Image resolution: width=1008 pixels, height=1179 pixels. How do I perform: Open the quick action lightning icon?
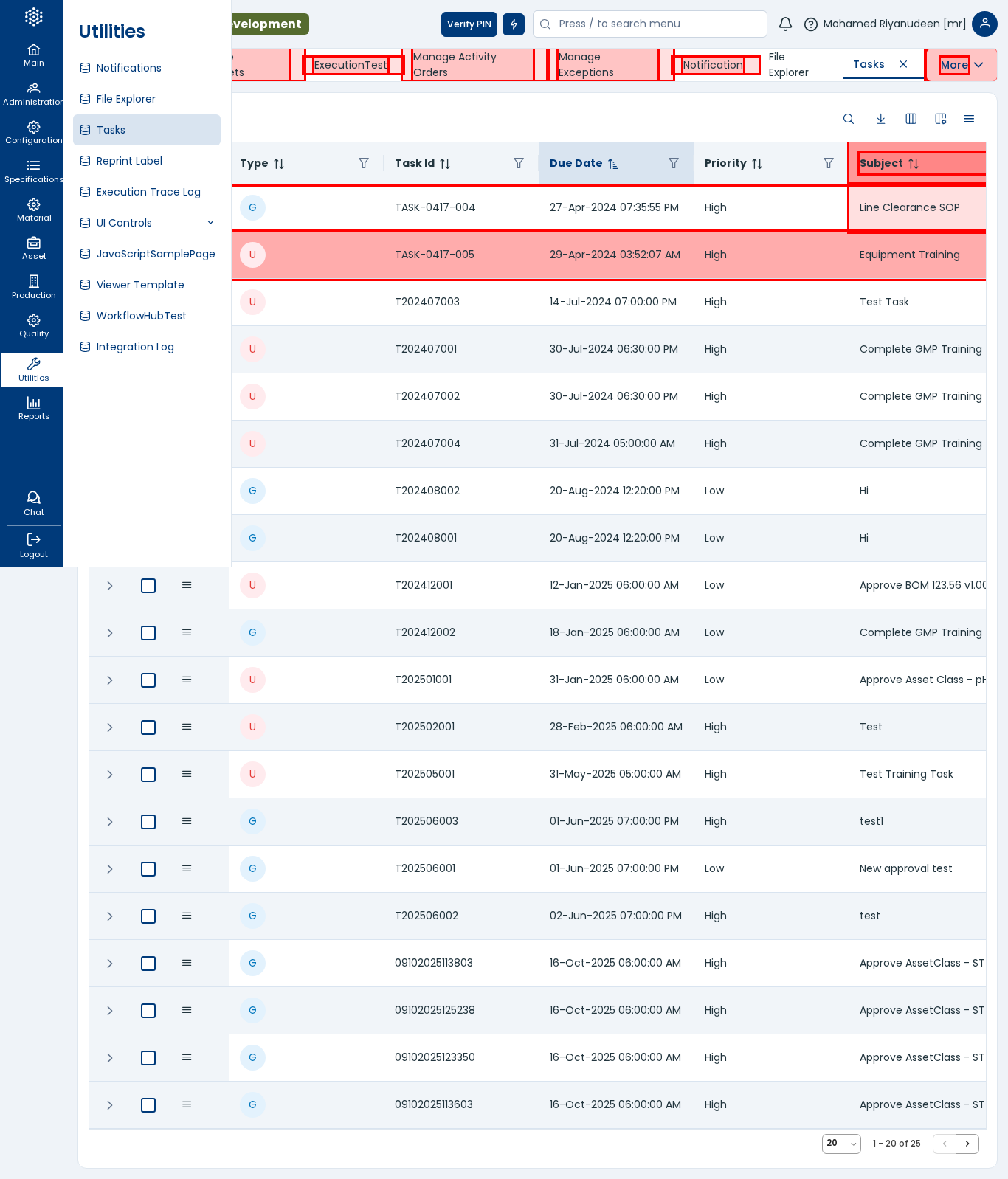point(514,24)
